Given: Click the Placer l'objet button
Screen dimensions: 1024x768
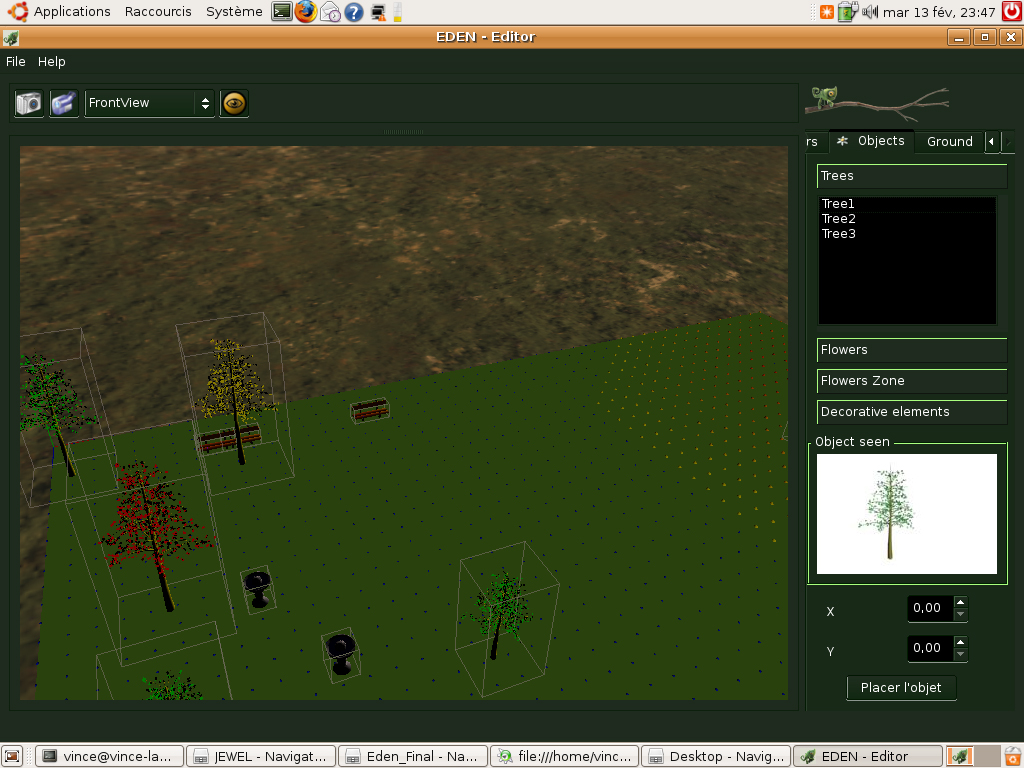Looking at the screenshot, I should [x=901, y=688].
